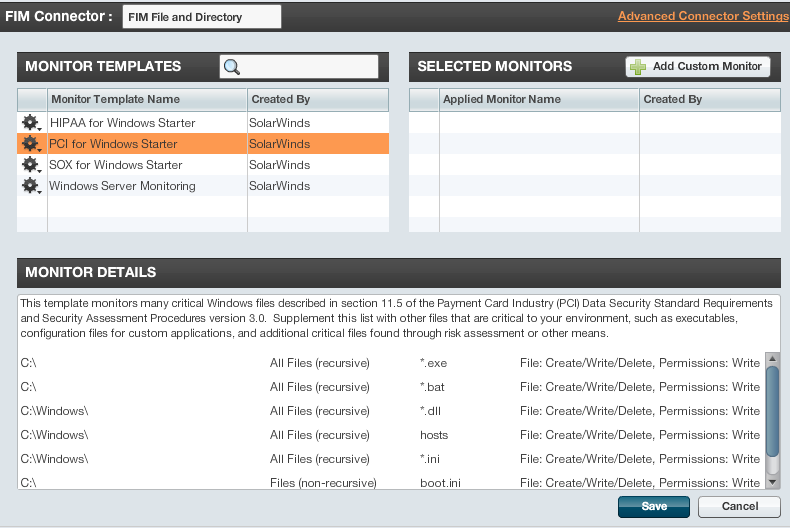Sort templates by Created By column

[318, 99]
